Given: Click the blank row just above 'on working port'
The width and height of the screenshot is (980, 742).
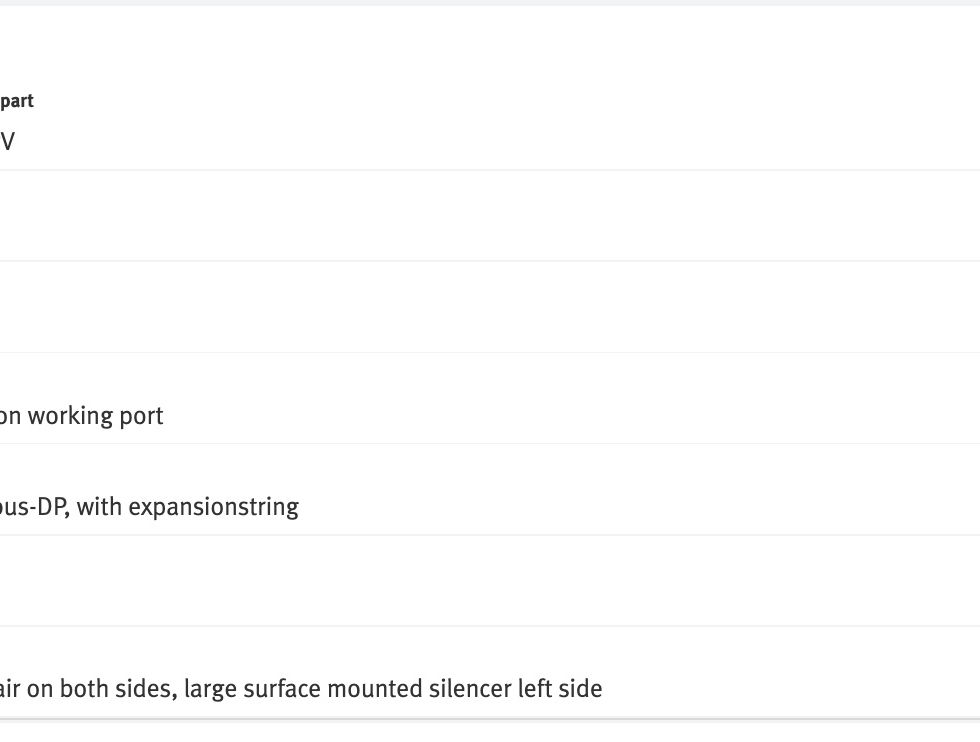Looking at the screenshot, I should click(x=490, y=307).
